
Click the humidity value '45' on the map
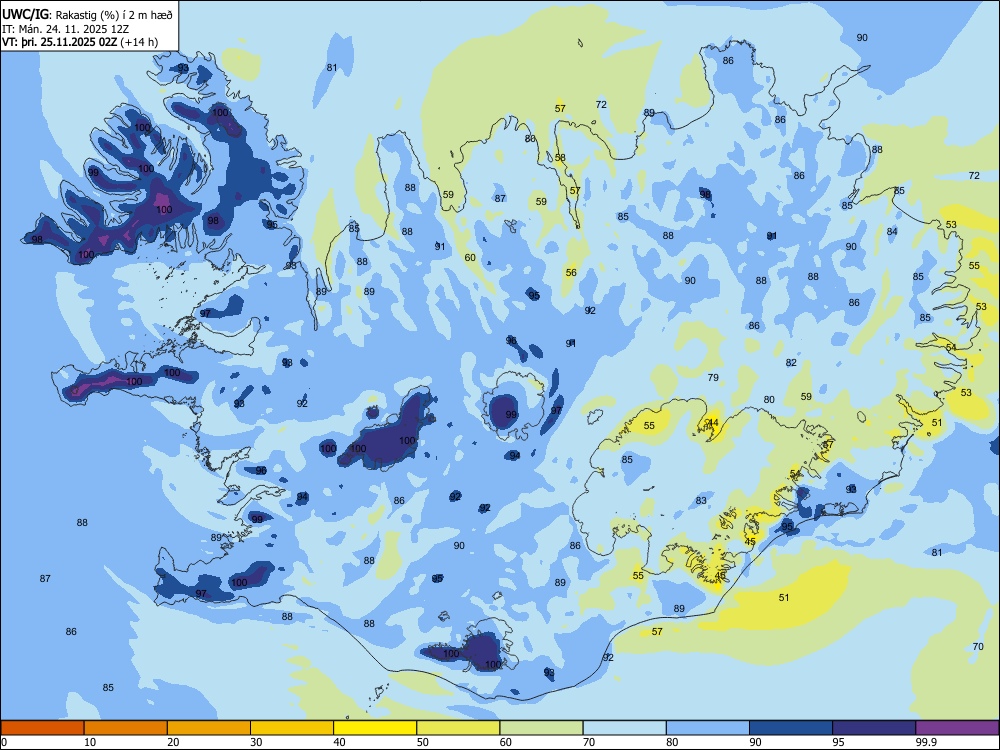pyautogui.click(x=750, y=541)
